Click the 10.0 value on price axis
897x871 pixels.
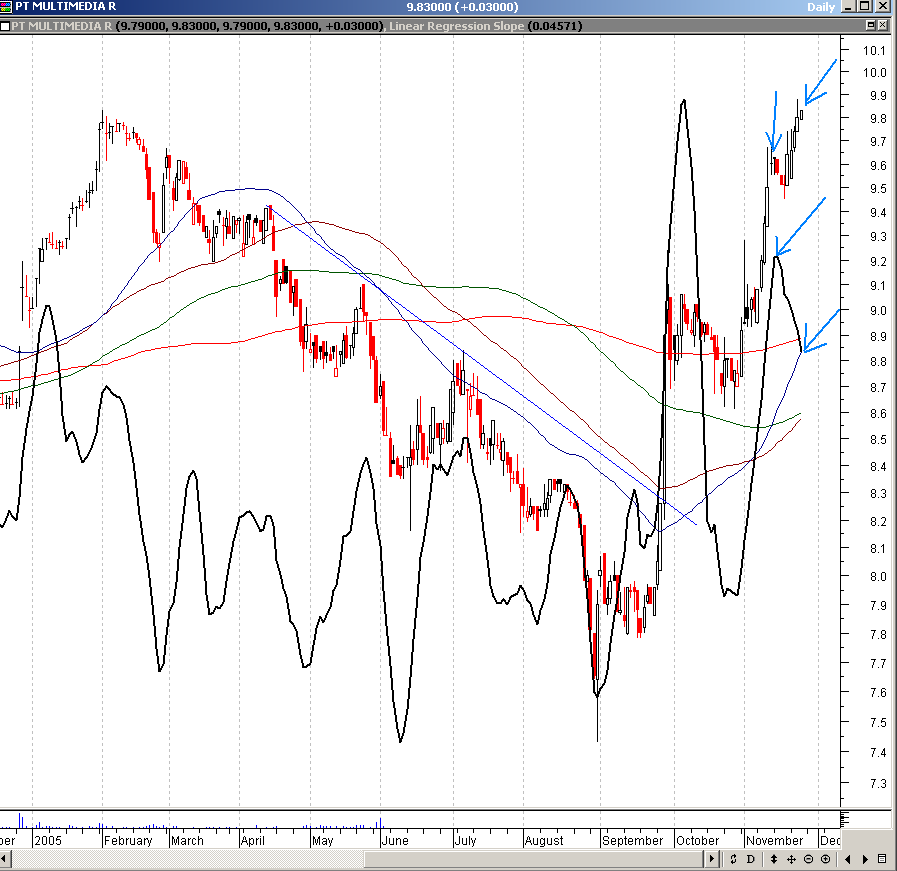[x=875, y=73]
